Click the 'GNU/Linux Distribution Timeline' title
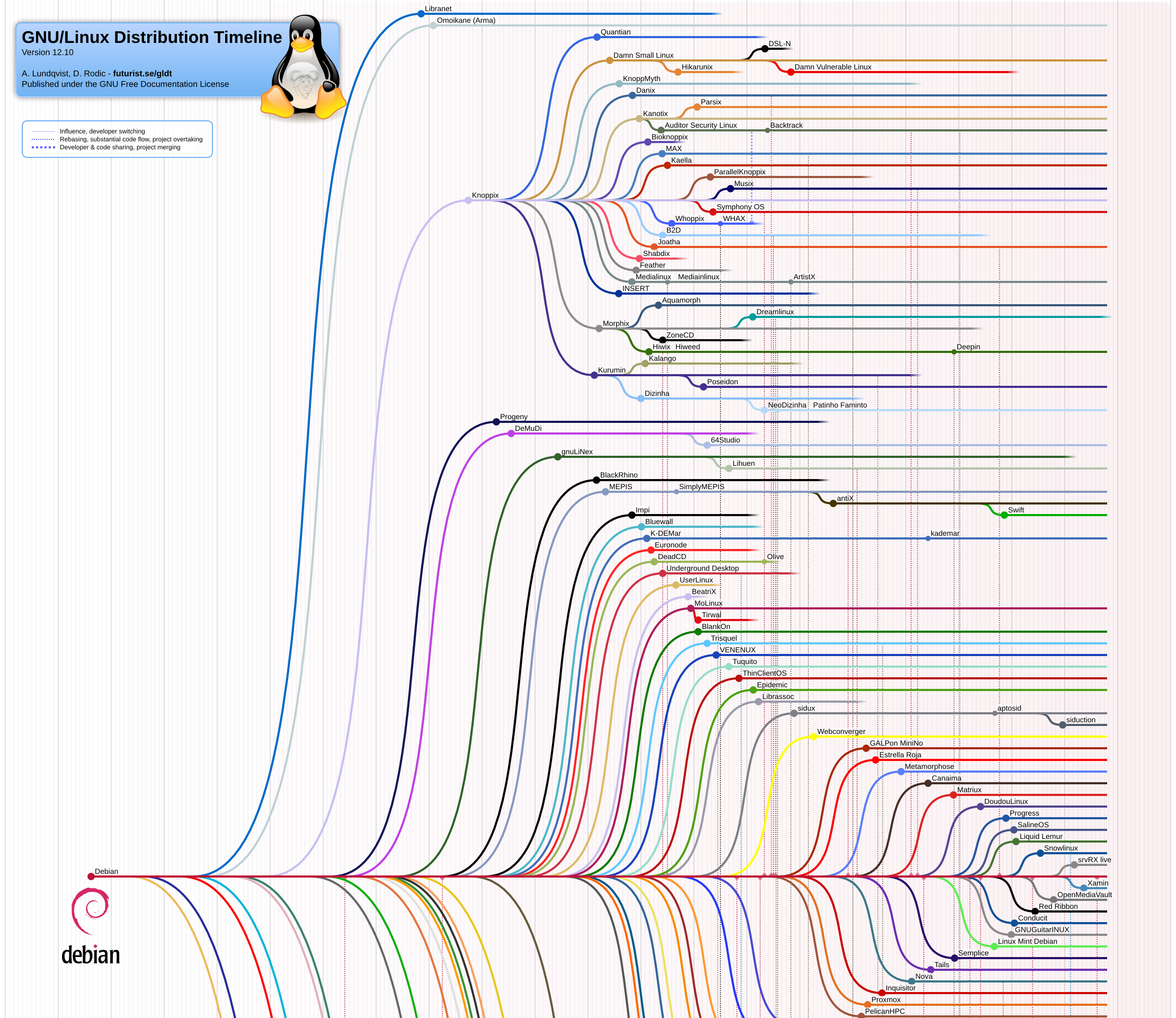This screenshot has height=1018, width=1176. pos(152,37)
